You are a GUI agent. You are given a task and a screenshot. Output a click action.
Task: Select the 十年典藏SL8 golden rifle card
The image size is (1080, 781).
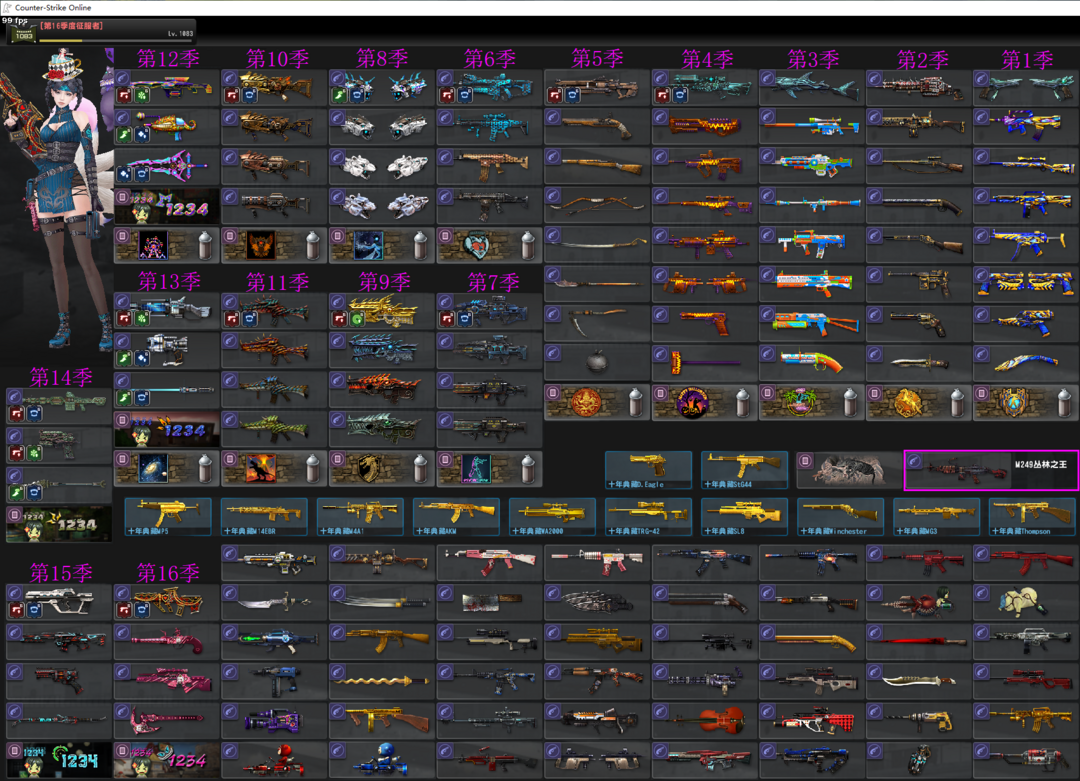[x=744, y=517]
